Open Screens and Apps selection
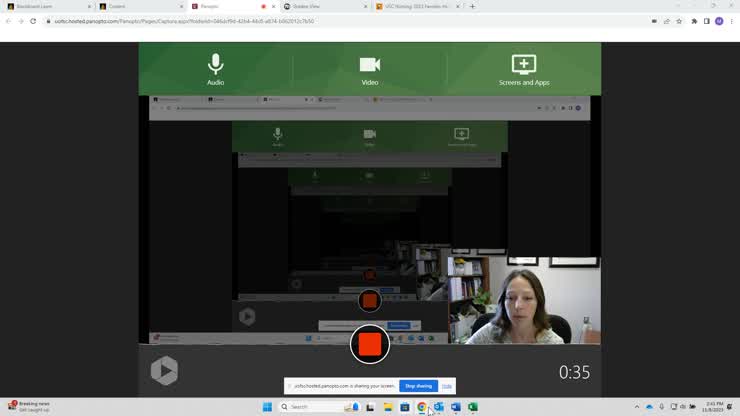 coord(524,70)
